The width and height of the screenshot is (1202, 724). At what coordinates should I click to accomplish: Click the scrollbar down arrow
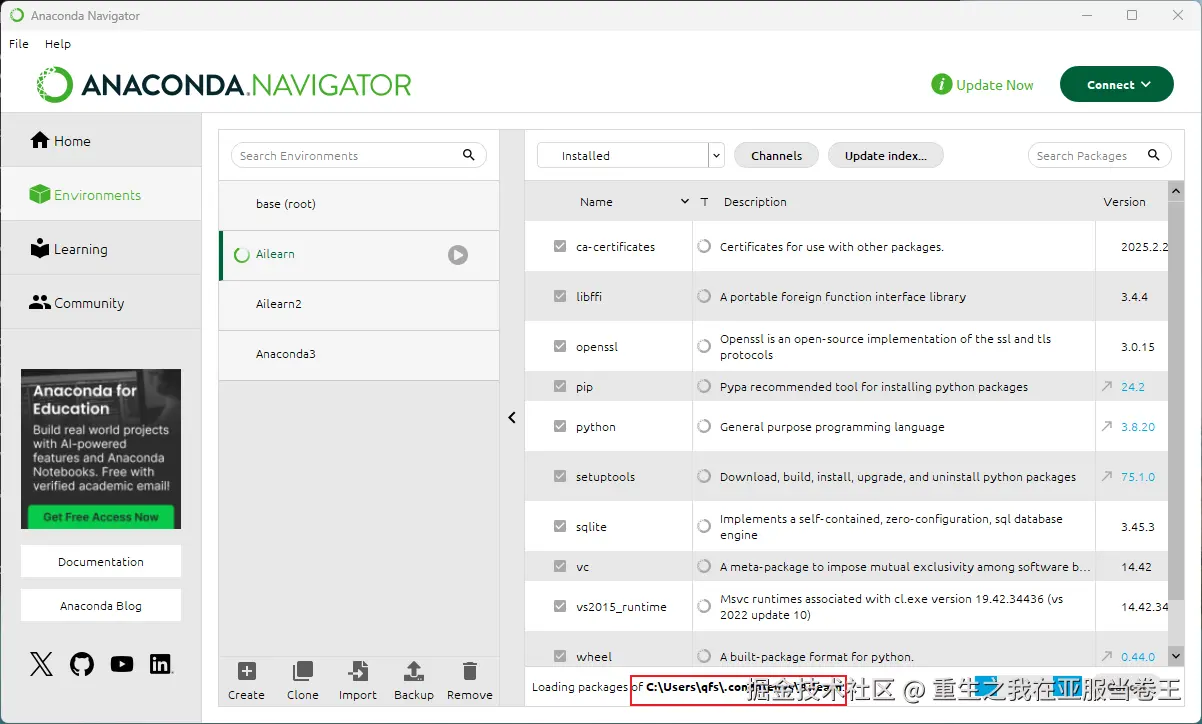1176,656
